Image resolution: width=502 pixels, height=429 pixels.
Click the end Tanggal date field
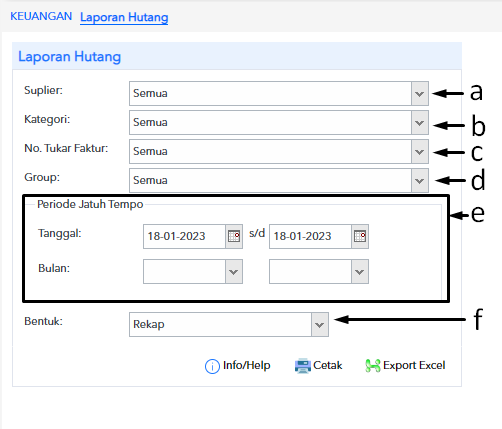310,236
